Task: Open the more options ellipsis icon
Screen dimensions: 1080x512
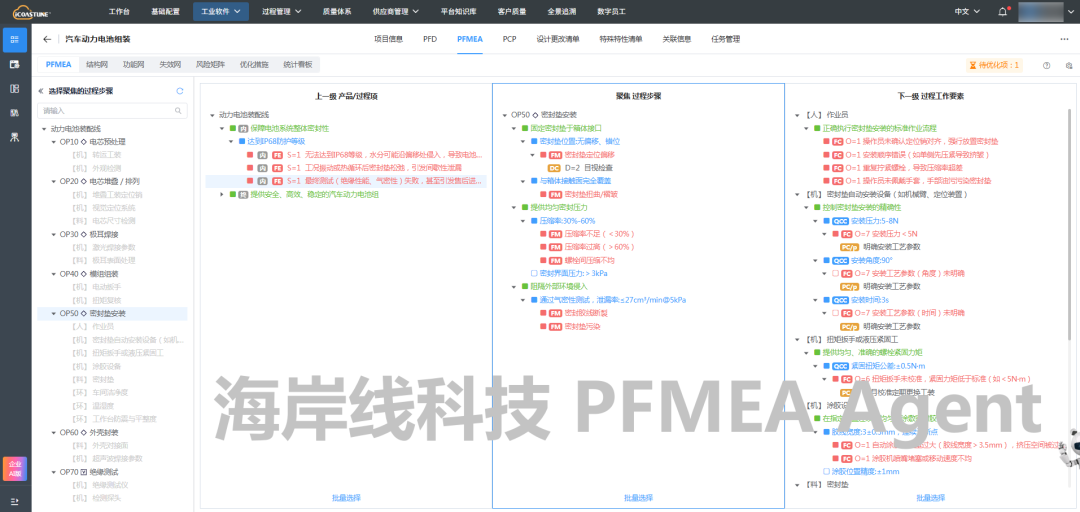Action: pyautogui.click(x=1064, y=39)
